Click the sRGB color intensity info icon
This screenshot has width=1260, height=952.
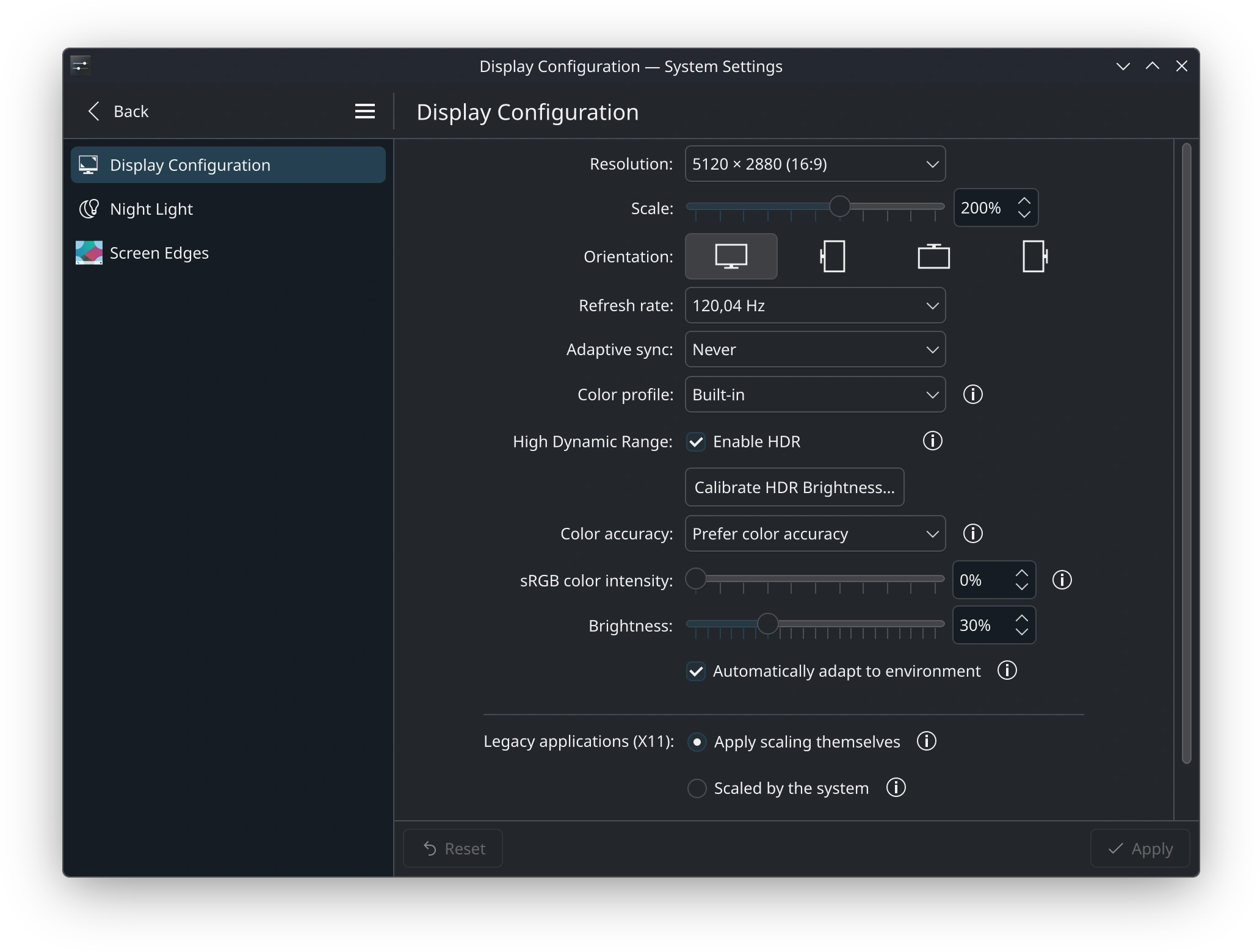(1062, 580)
